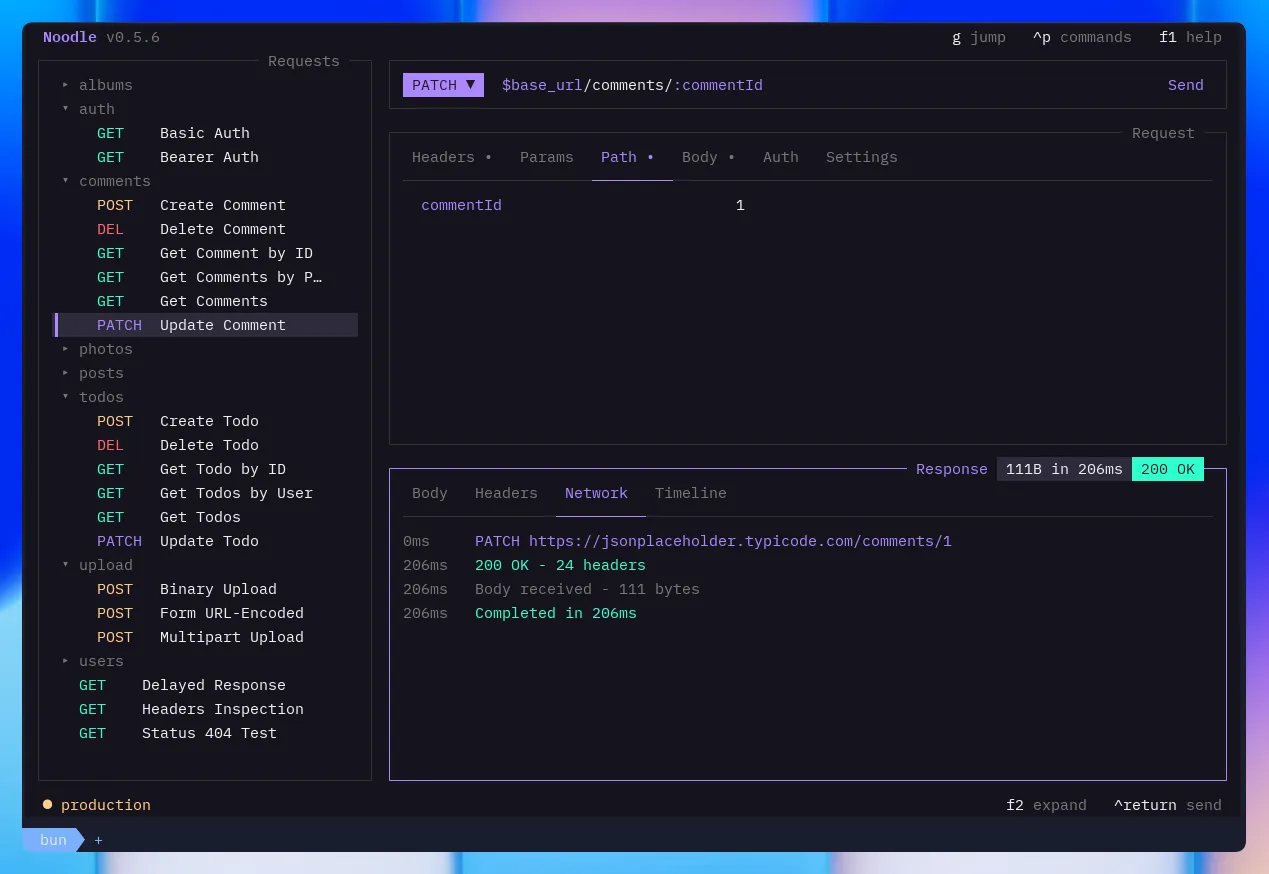
Task: Open the Form URL-Encoded request
Action: point(205,613)
